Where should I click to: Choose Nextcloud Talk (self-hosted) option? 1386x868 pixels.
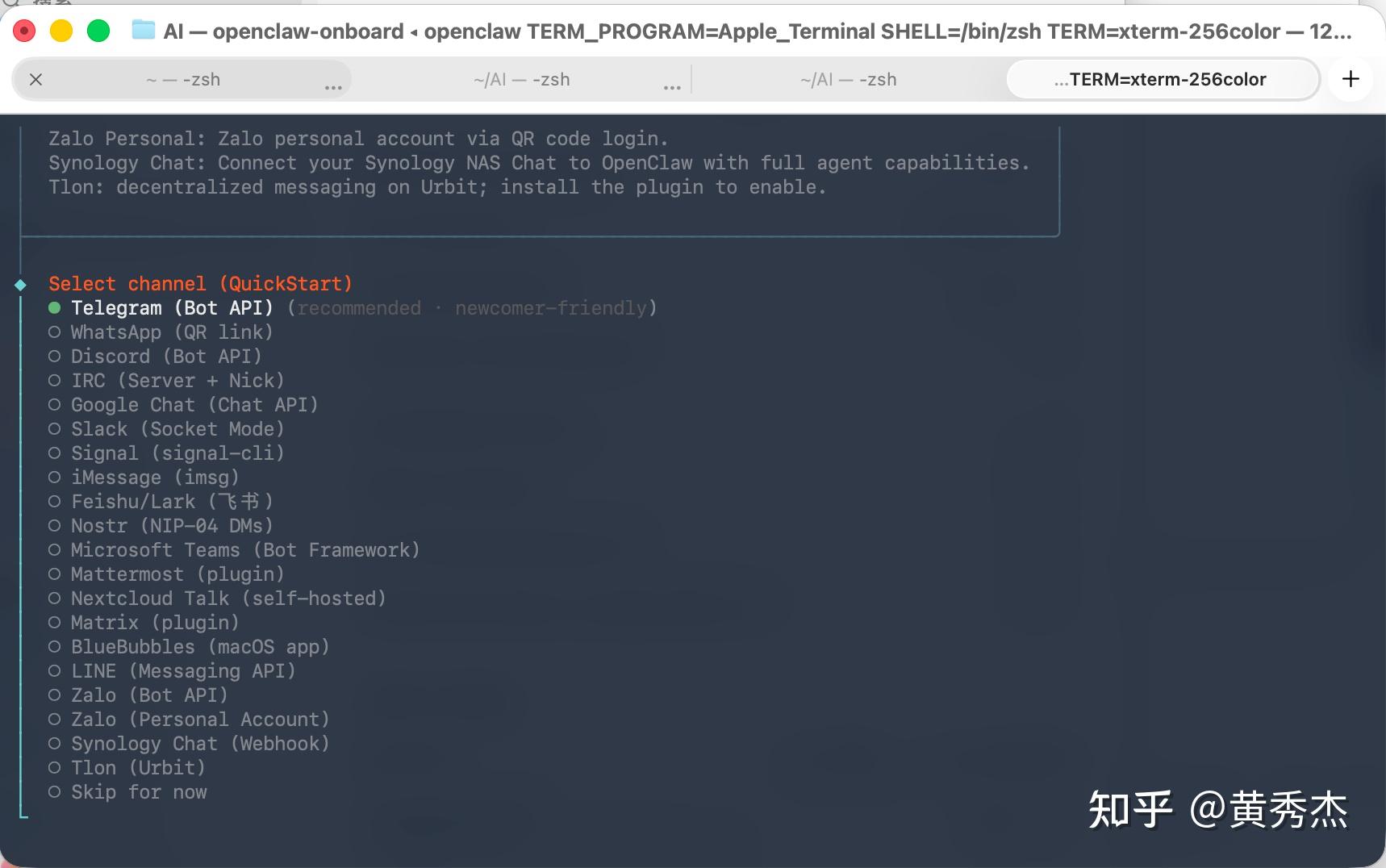tap(217, 599)
